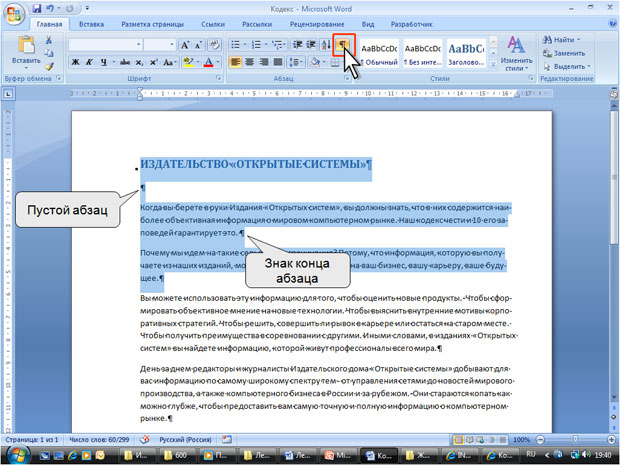This screenshot has width=620, height=465.
Task: Click Русский (Россия) language indicator
Action: coord(185,439)
